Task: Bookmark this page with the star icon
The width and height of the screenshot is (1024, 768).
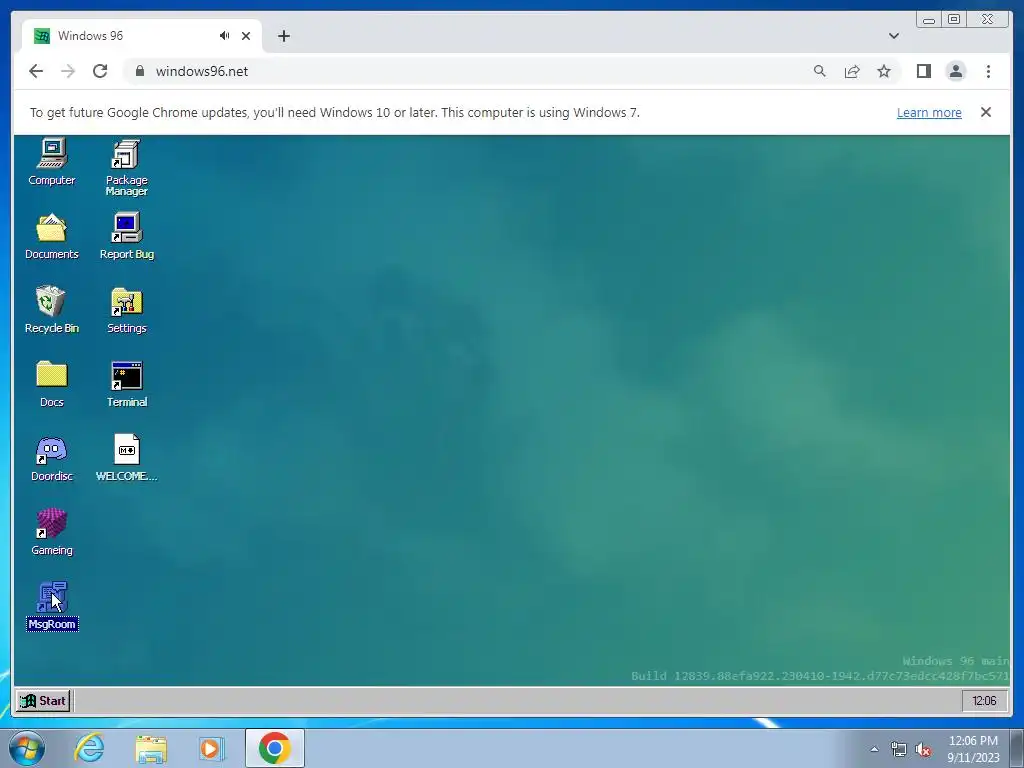Action: (884, 71)
